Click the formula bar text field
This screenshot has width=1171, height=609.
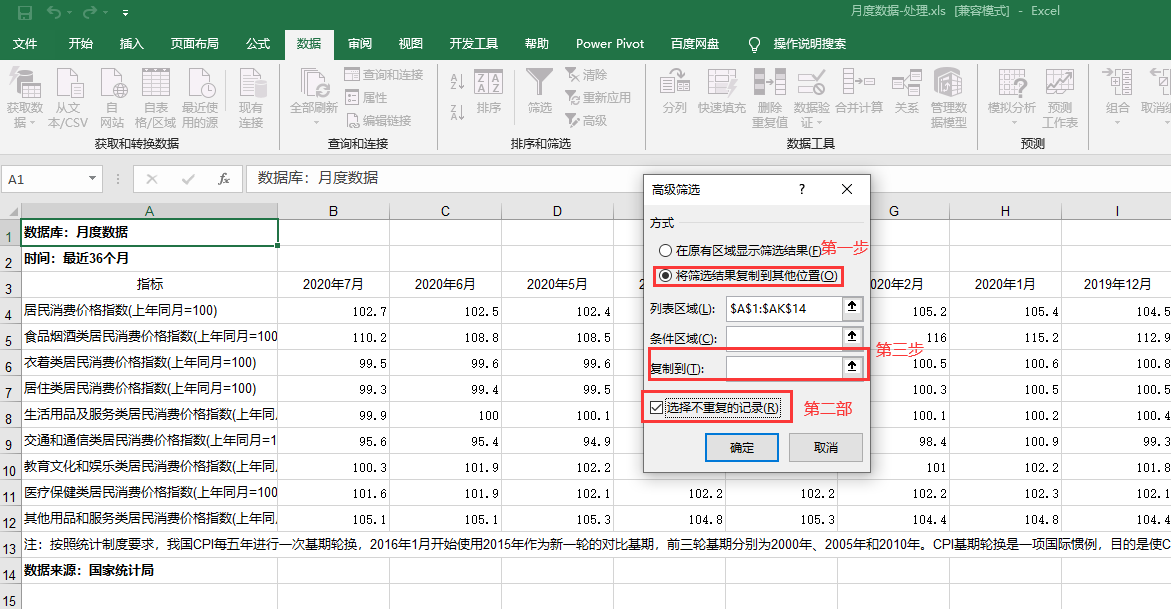point(709,179)
